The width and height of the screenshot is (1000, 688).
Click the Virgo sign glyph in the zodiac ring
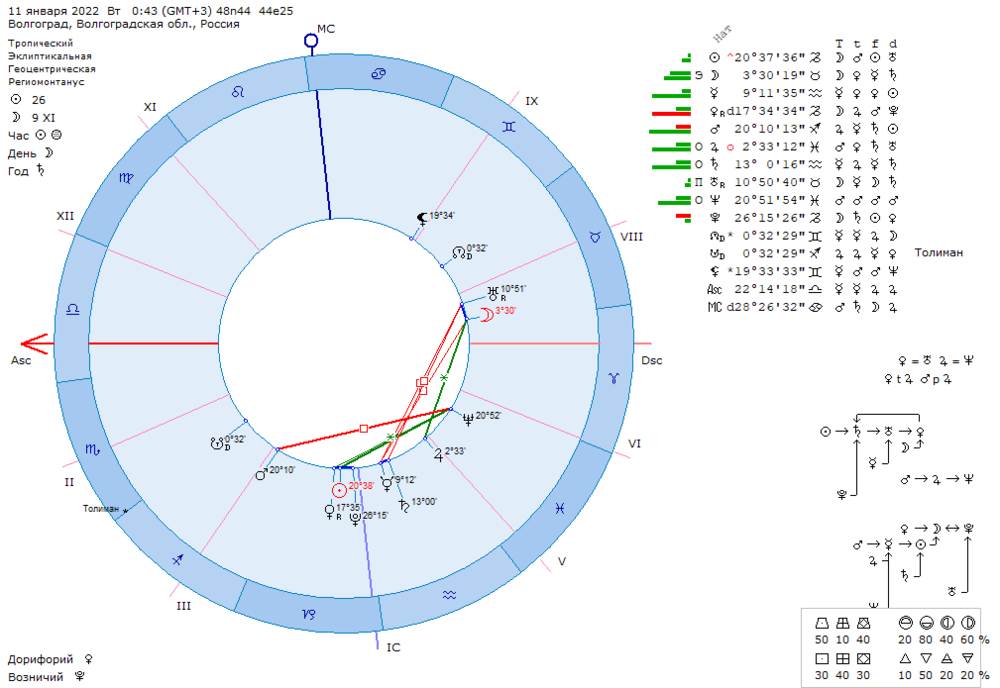[126, 178]
